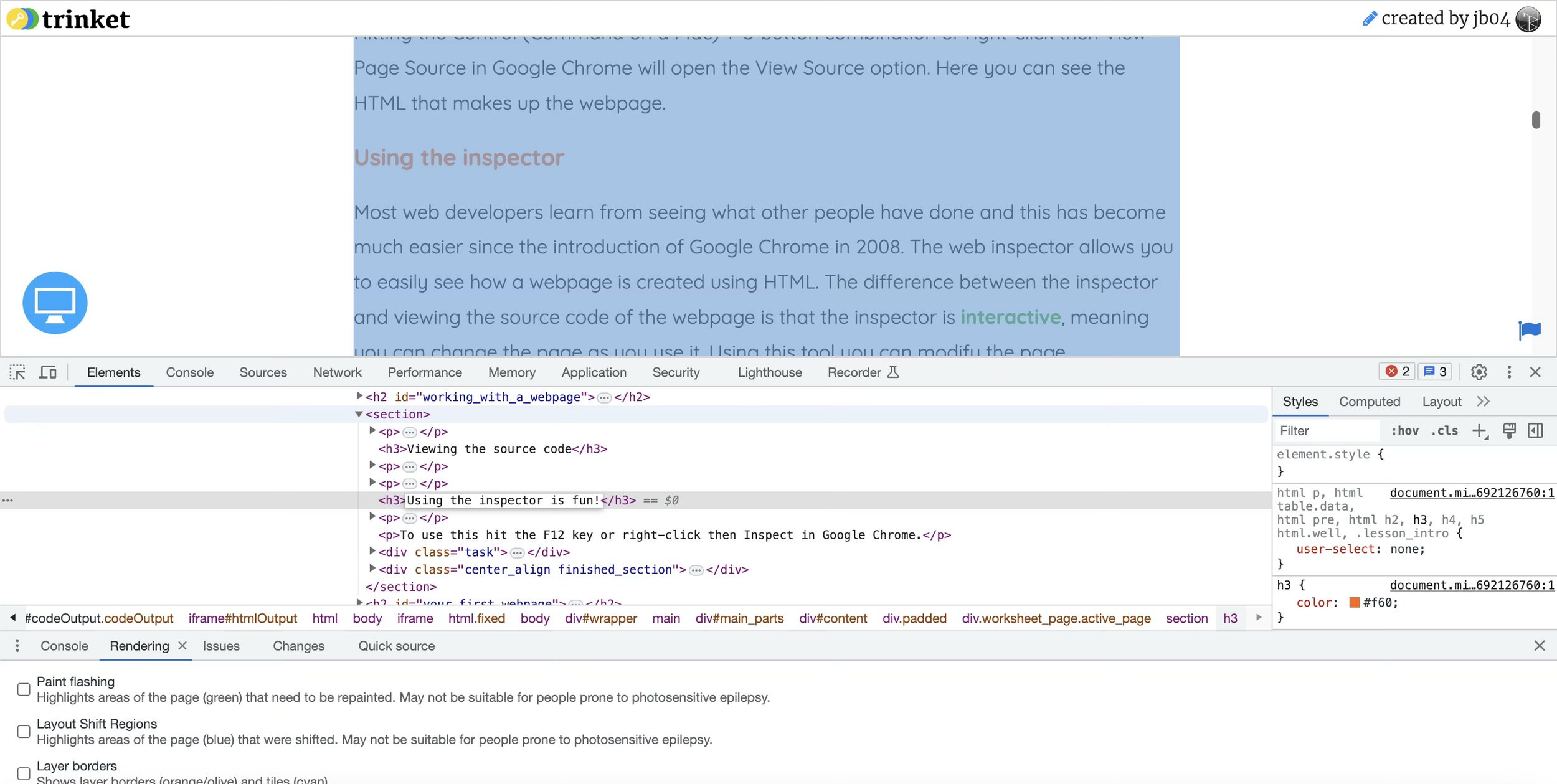
Task: Enable the Layout Shift Regions checkbox
Action: (x=24, y=732)
